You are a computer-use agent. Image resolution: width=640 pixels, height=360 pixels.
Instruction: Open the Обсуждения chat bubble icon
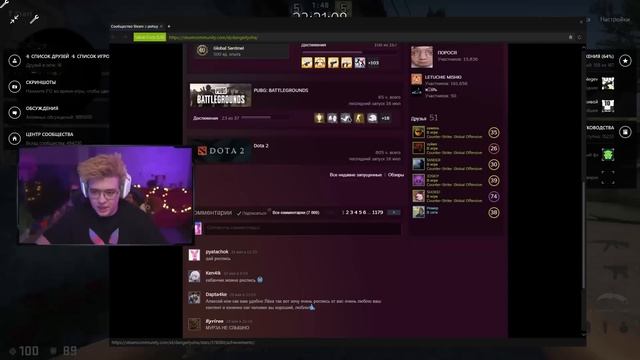[15, 113]
